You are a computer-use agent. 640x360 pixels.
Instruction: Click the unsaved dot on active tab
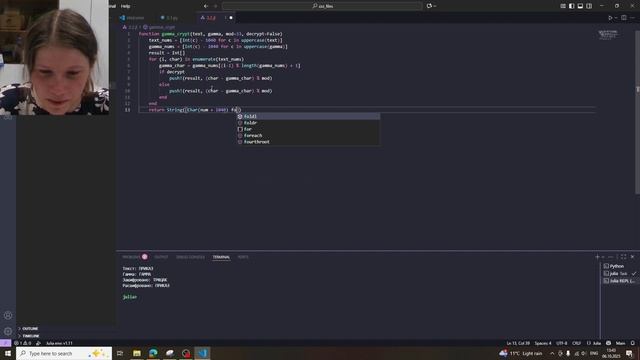[x=231, y=18]
